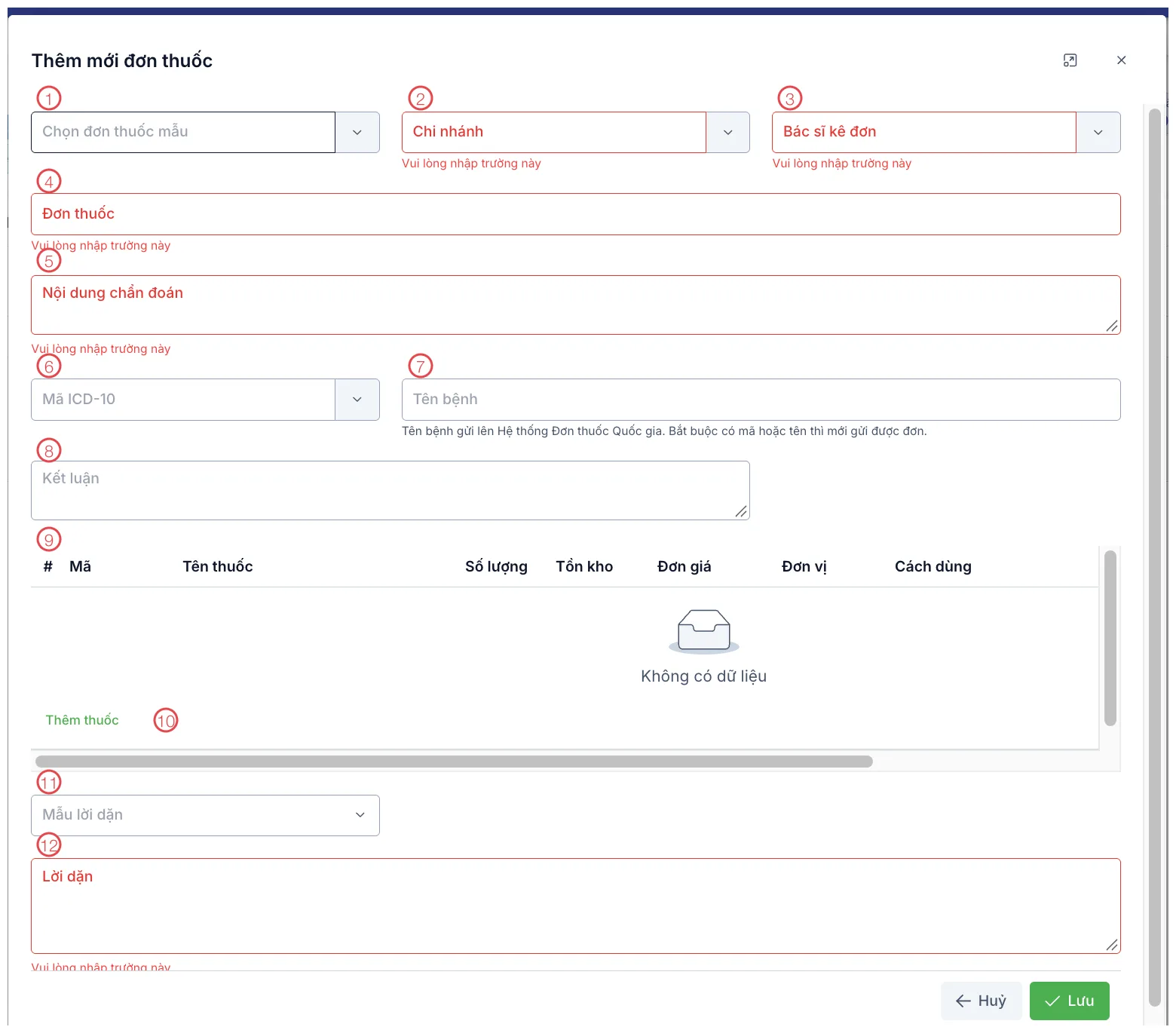Click the dialog's main vertical scrollbar
Viewport: 1176px width, 1033px height.
1154,557
